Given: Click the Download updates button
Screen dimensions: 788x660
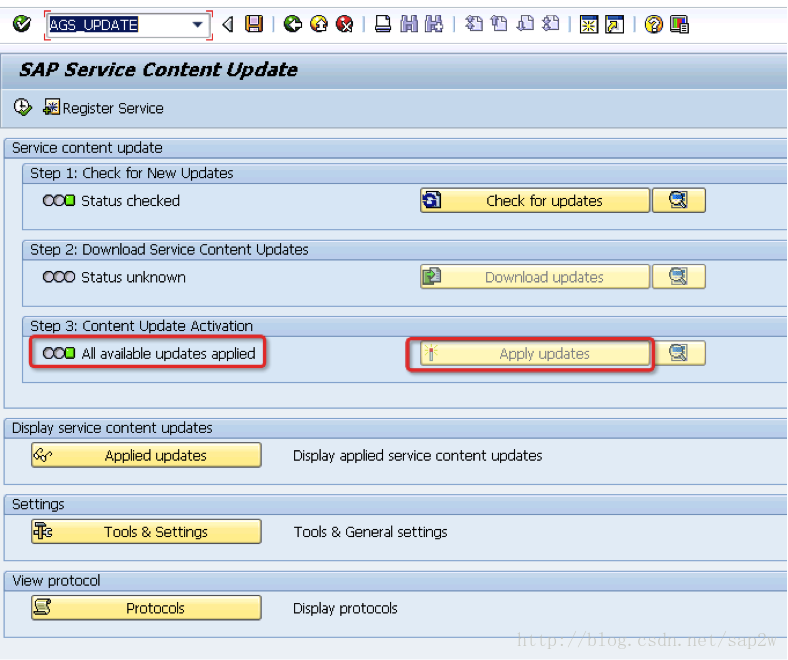Looking at the screenshot, I should 535,277.
